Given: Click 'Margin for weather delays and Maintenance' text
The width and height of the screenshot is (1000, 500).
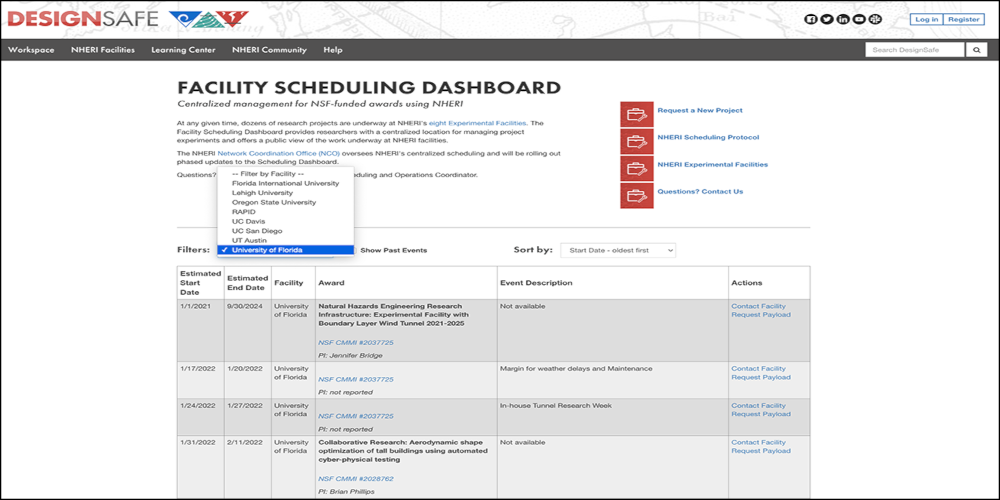Looking at the screenshot, I should coord(576,369).
